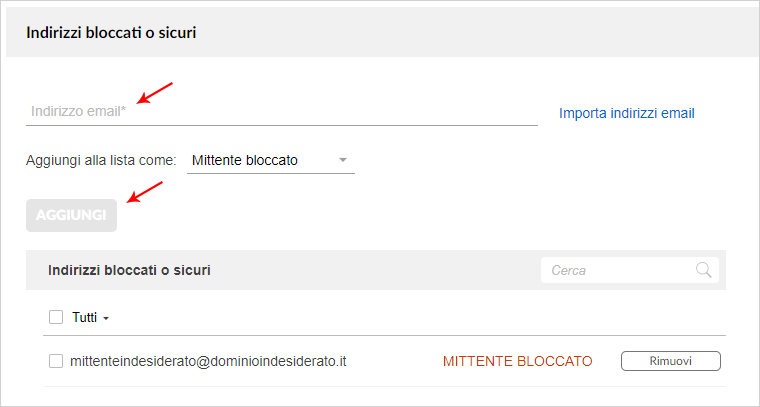Click the mittenteindesiderato@dominioindesiderato.it address text
The image size is (760, 407).
[x=208, y=361]
